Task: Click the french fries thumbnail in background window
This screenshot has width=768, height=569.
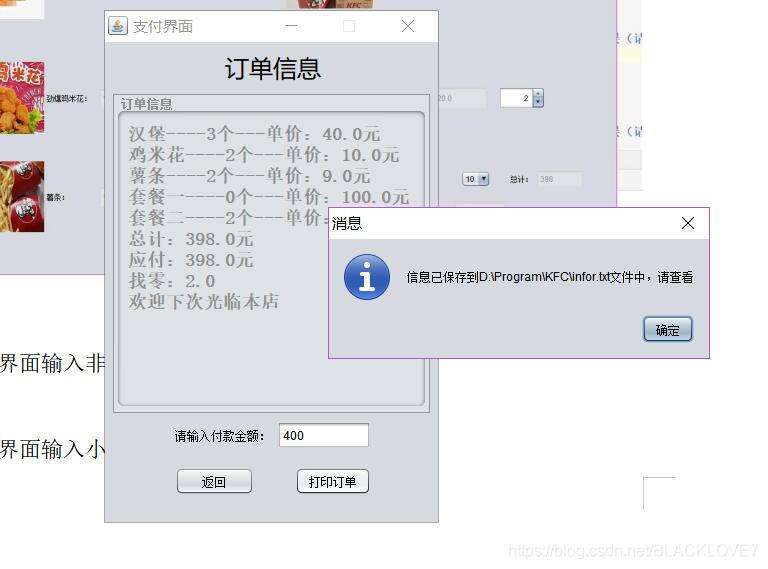Action: click(22, 196)
